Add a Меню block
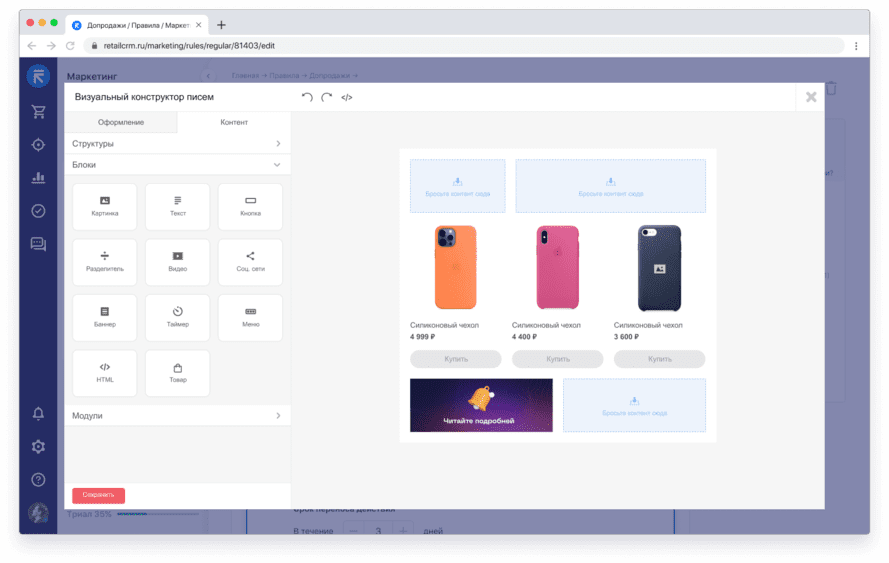 pyautogui.click(x=250, y=318)
